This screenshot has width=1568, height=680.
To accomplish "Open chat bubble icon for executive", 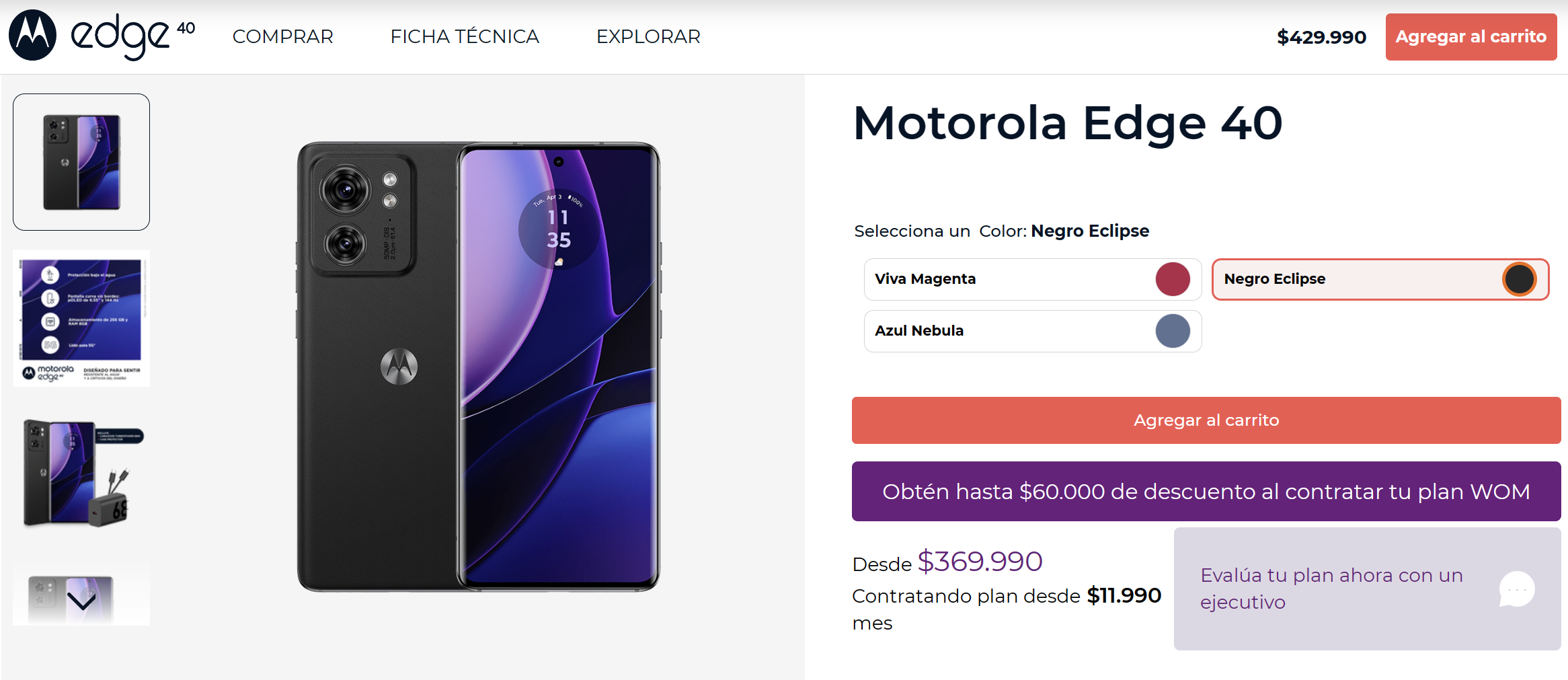I will (1517, 589).
